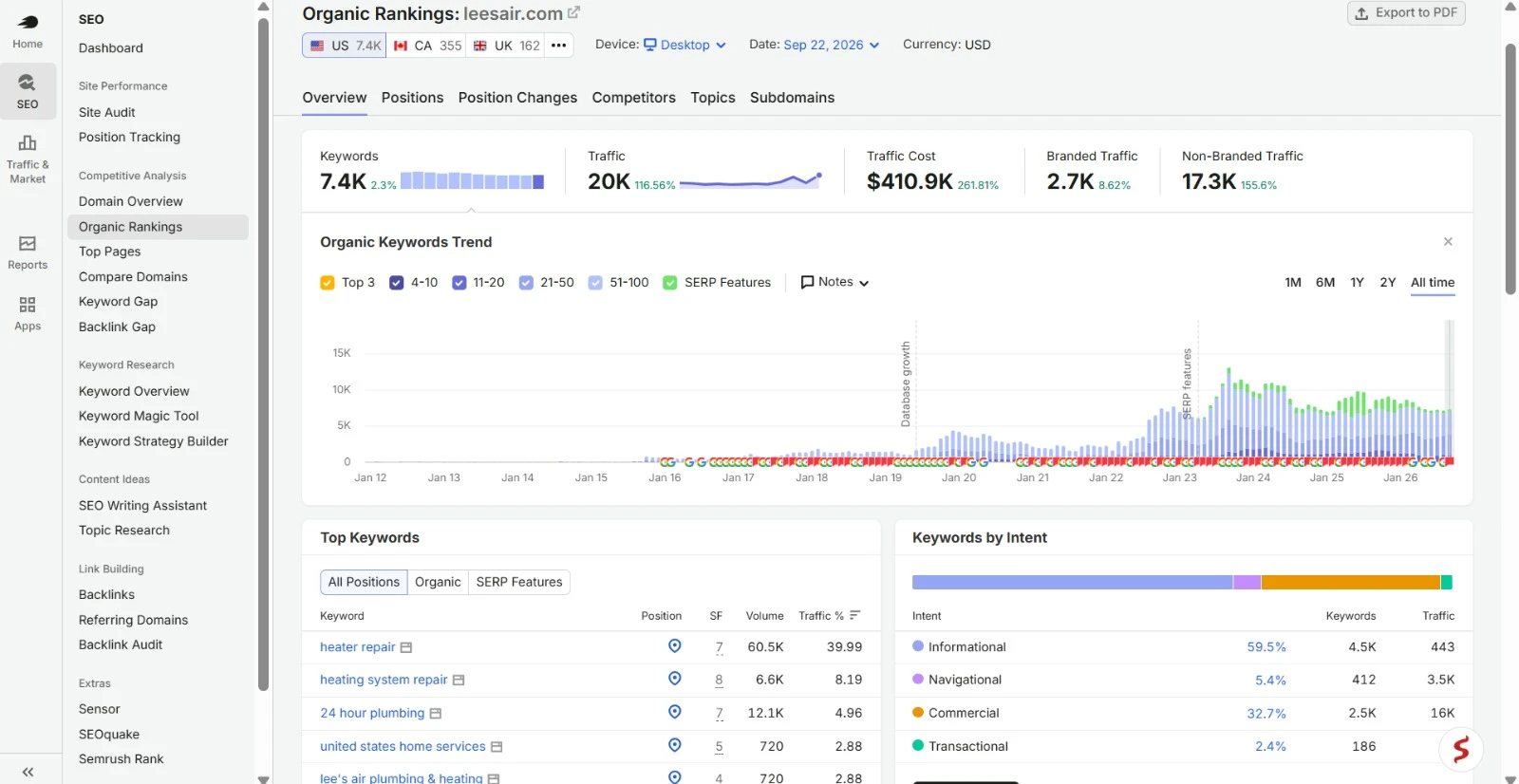Screen dimensions: 1519x784
Task: Click the position feature icon in 24 hour plumbing row
Action: [675, 712]
